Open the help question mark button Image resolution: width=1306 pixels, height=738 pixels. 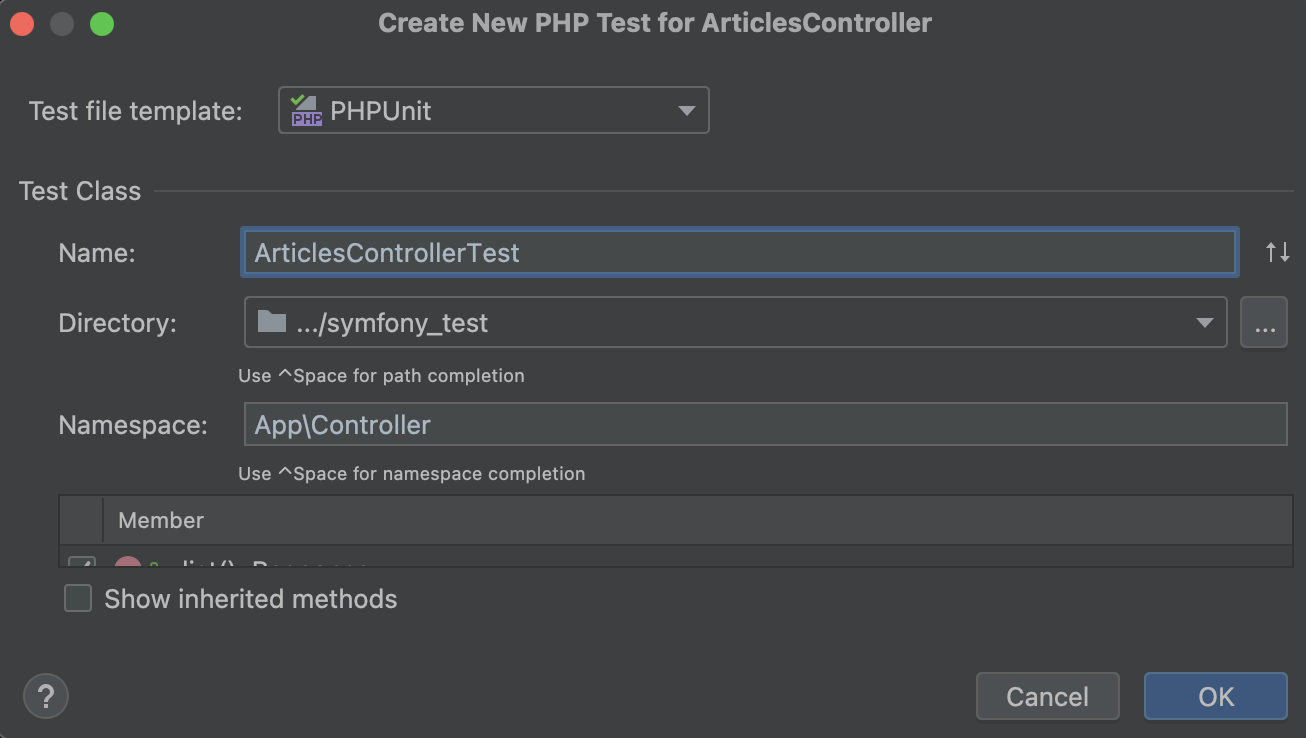(x=45, y=696)
